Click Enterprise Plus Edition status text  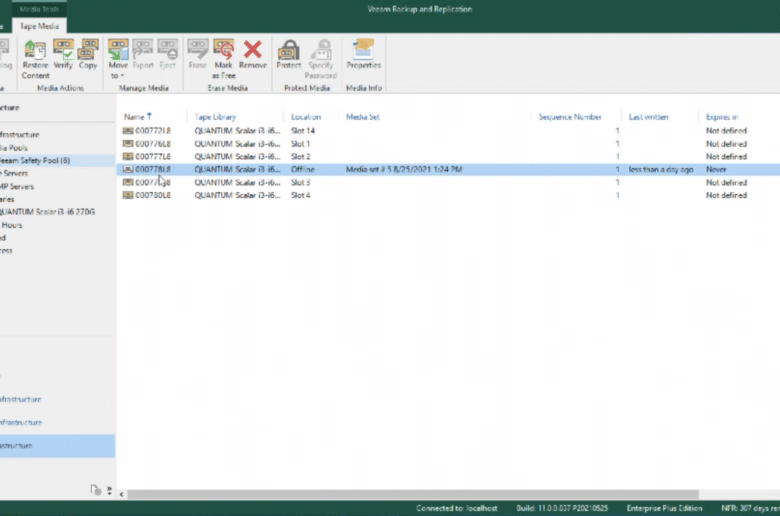pyautogui.click(x=665, y=508)
